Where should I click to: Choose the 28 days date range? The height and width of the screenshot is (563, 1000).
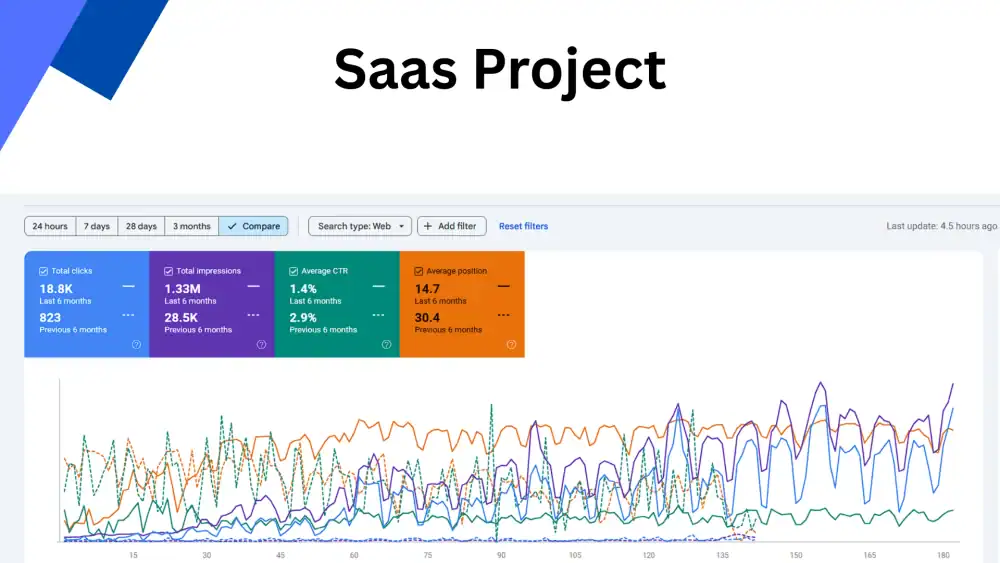[x=141, y=226]
